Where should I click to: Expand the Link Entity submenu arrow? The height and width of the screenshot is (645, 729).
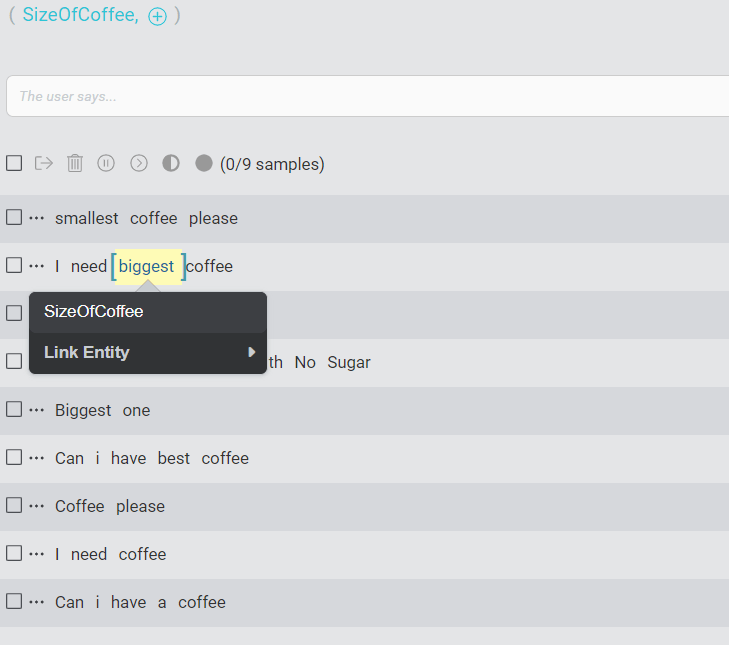tap(252, 352)
